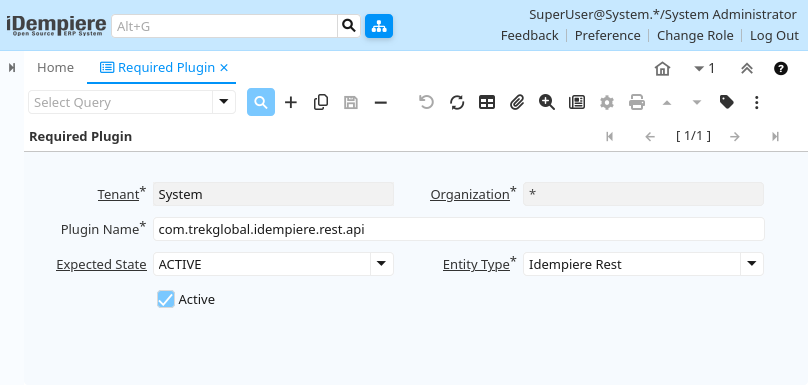The width and height of the screenshot is (808, 385).
Task: Open the Expected State ACTIVE dropdown arrow
Action: click(x=381, y=264)
